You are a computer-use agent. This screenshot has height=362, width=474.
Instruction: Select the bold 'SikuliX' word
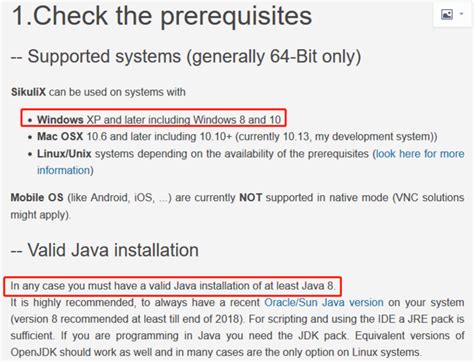28,92
